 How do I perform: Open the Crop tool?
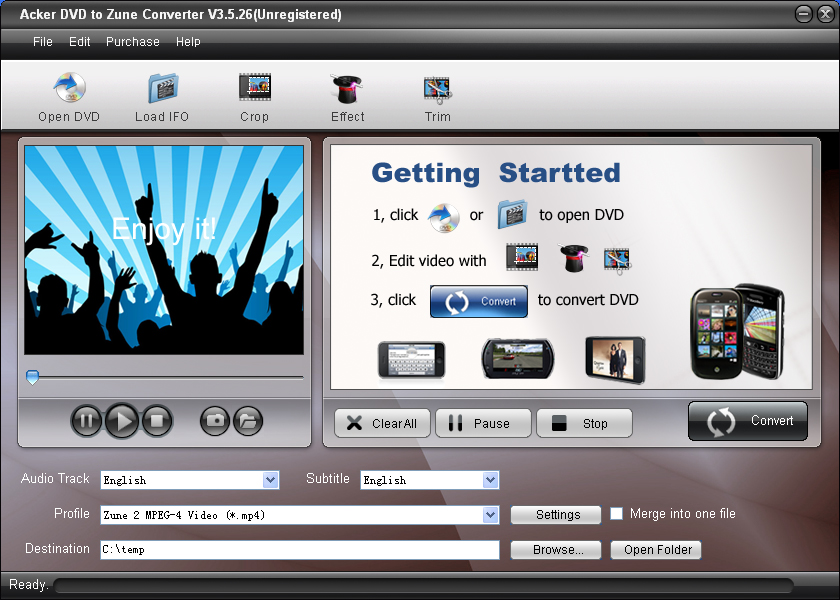254,95
